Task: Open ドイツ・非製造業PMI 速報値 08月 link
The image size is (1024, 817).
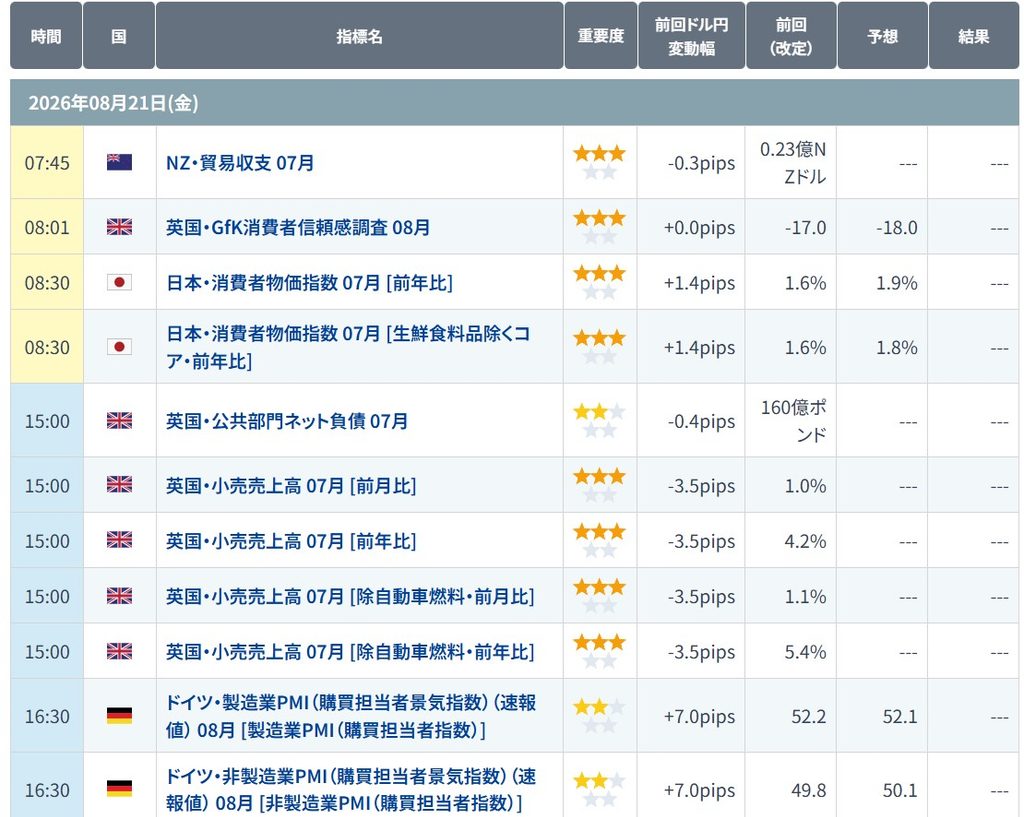Action: (x=351, y=790)
